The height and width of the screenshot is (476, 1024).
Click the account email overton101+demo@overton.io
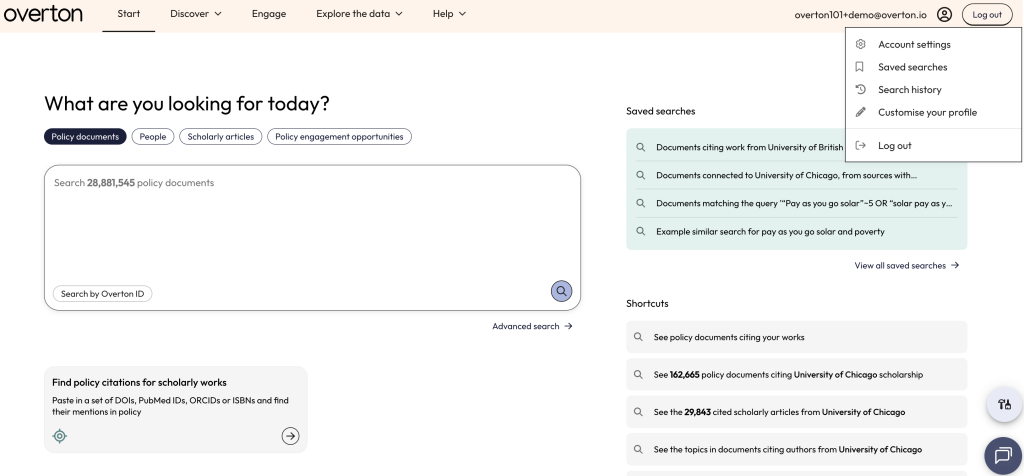click(x=862, y=14)
